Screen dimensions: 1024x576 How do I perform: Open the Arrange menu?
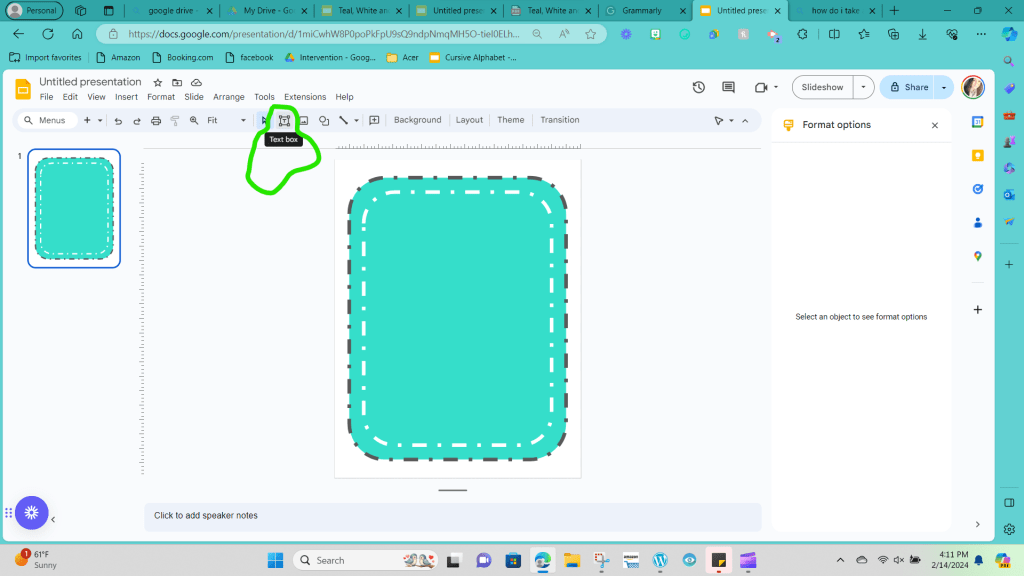(x=229, y=97)
